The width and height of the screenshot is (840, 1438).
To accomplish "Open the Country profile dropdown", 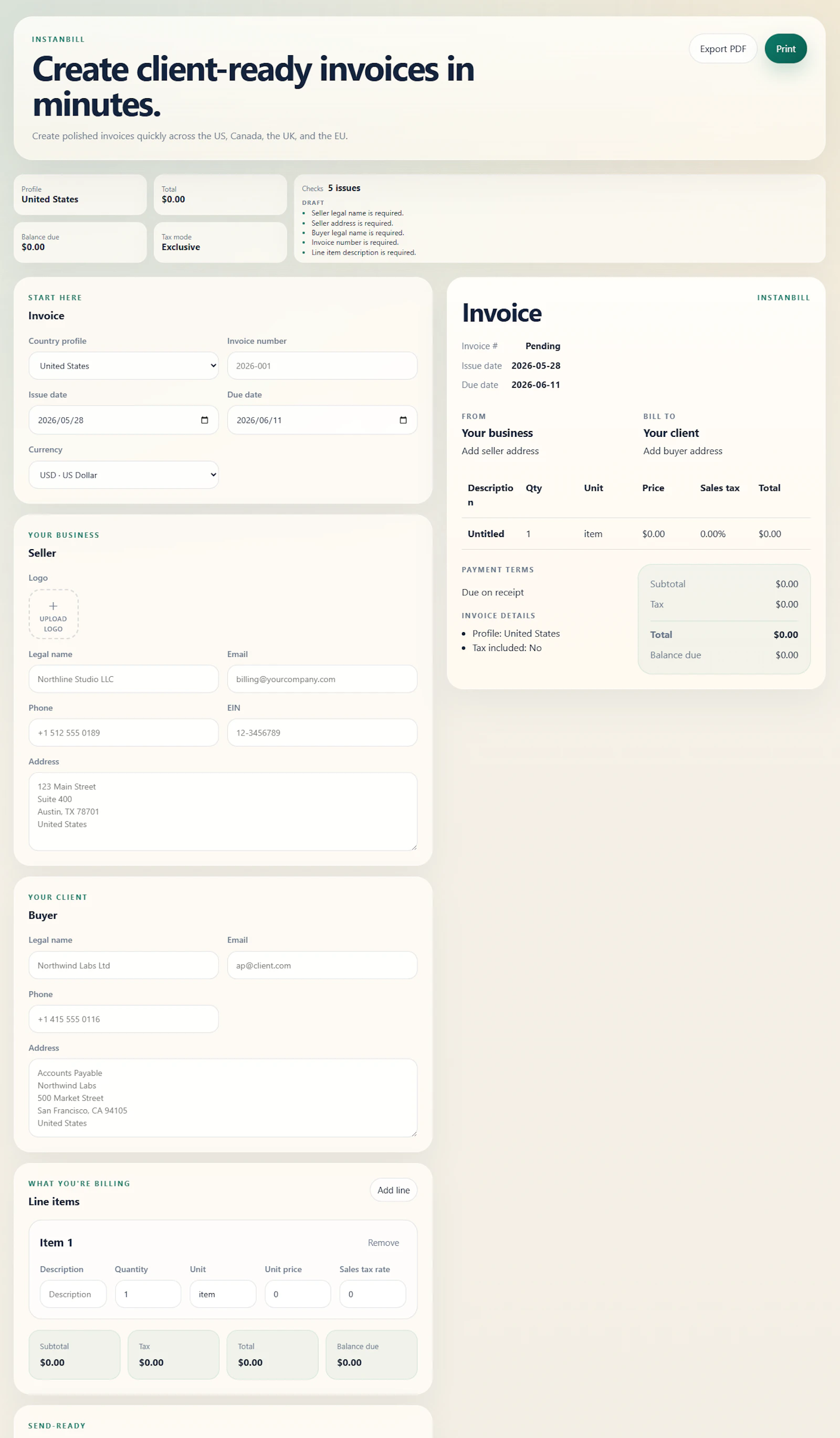I will coord(123,366).
